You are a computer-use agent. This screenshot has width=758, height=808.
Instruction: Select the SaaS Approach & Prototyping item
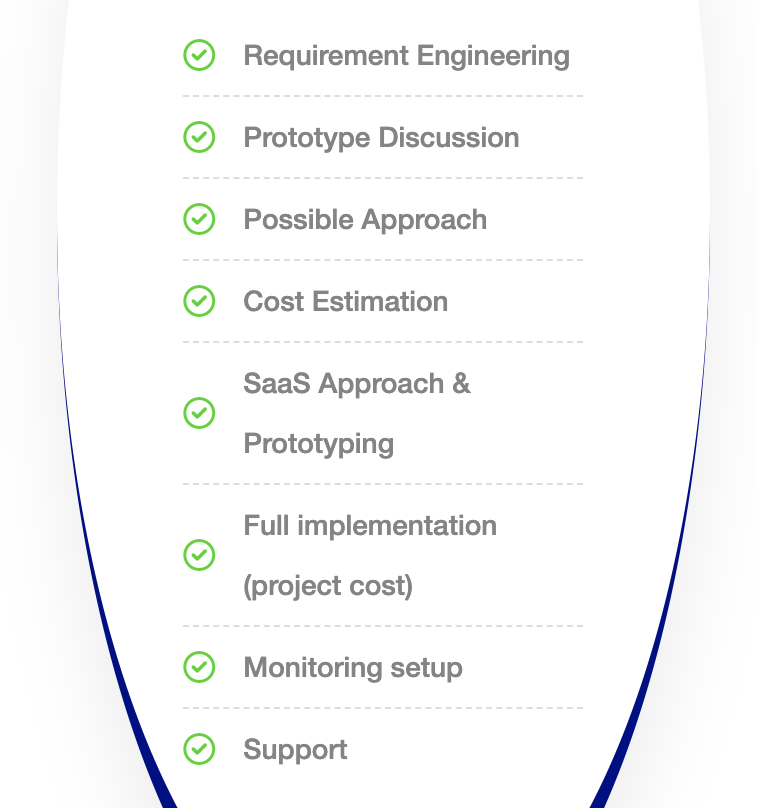pos(357,413)
